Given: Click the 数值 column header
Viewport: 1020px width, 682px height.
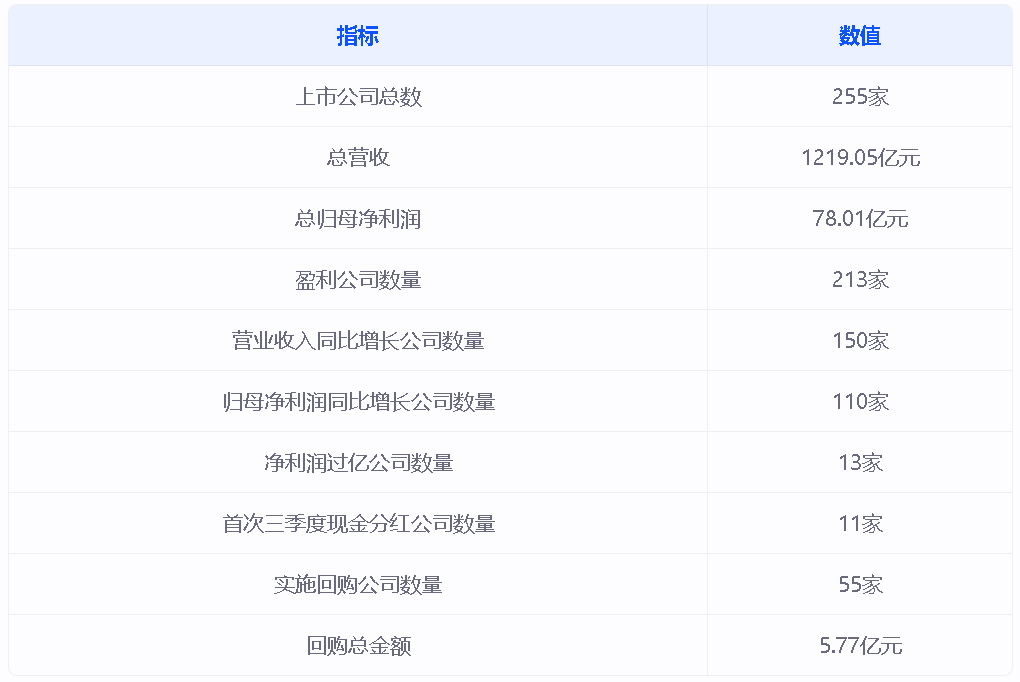Looking at the screenshot, I should tap(860, 36).
